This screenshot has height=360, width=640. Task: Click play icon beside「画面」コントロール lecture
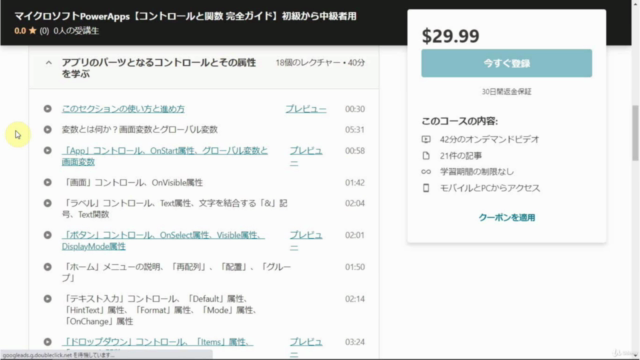48,182
